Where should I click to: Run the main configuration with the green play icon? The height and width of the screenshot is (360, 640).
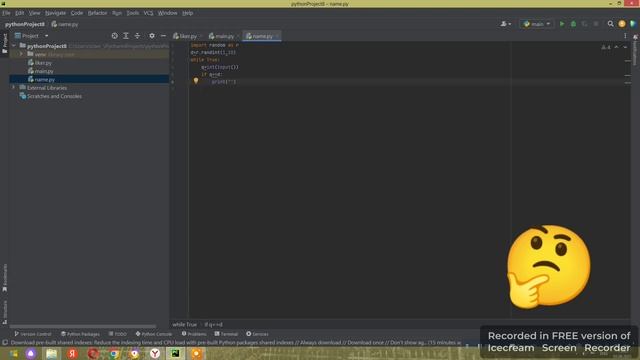click(562, 24)
